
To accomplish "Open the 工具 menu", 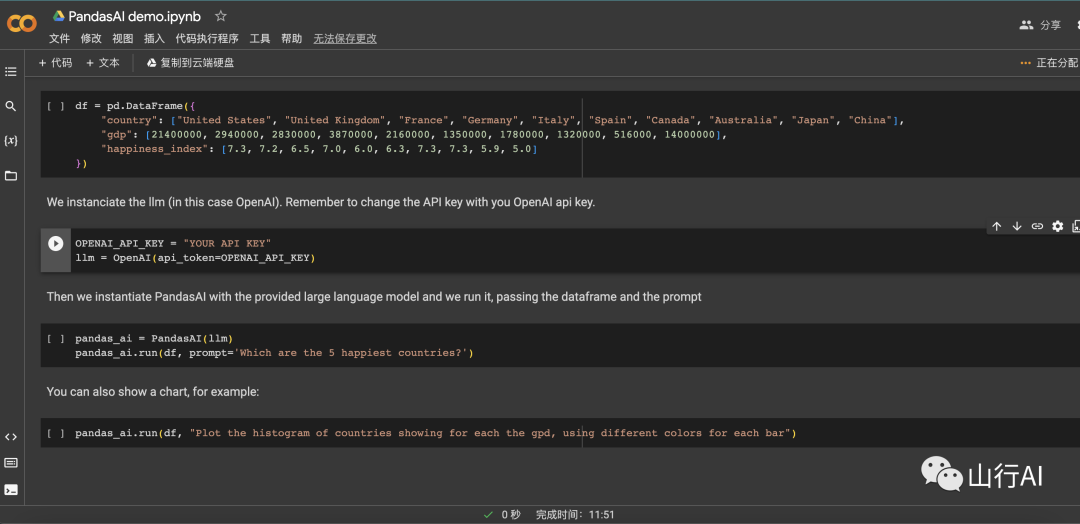I will pyautogui.click(x=260, y=39).
